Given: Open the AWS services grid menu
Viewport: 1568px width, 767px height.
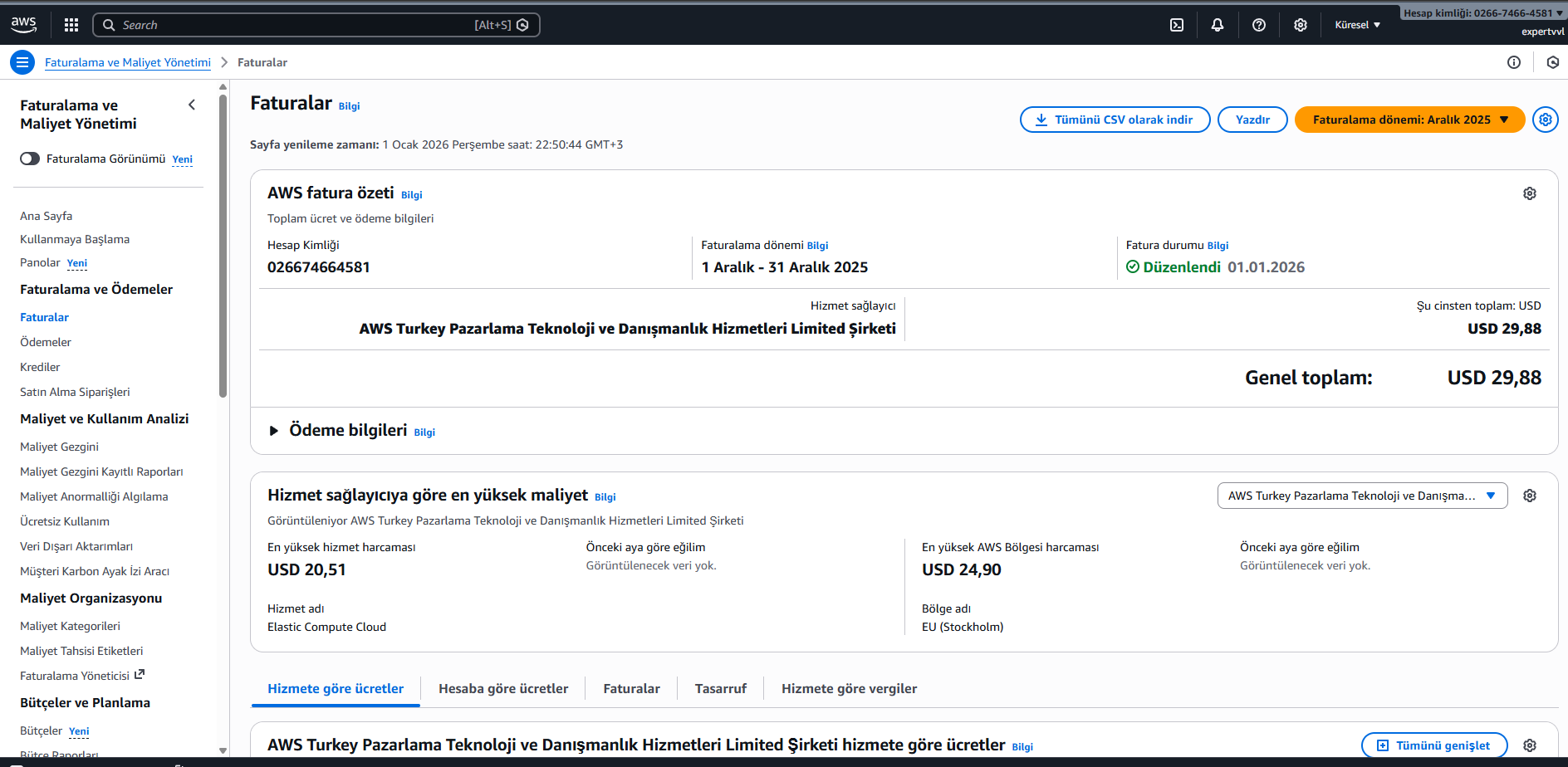Looking at the screenshot, I should [x=71, y=25].
